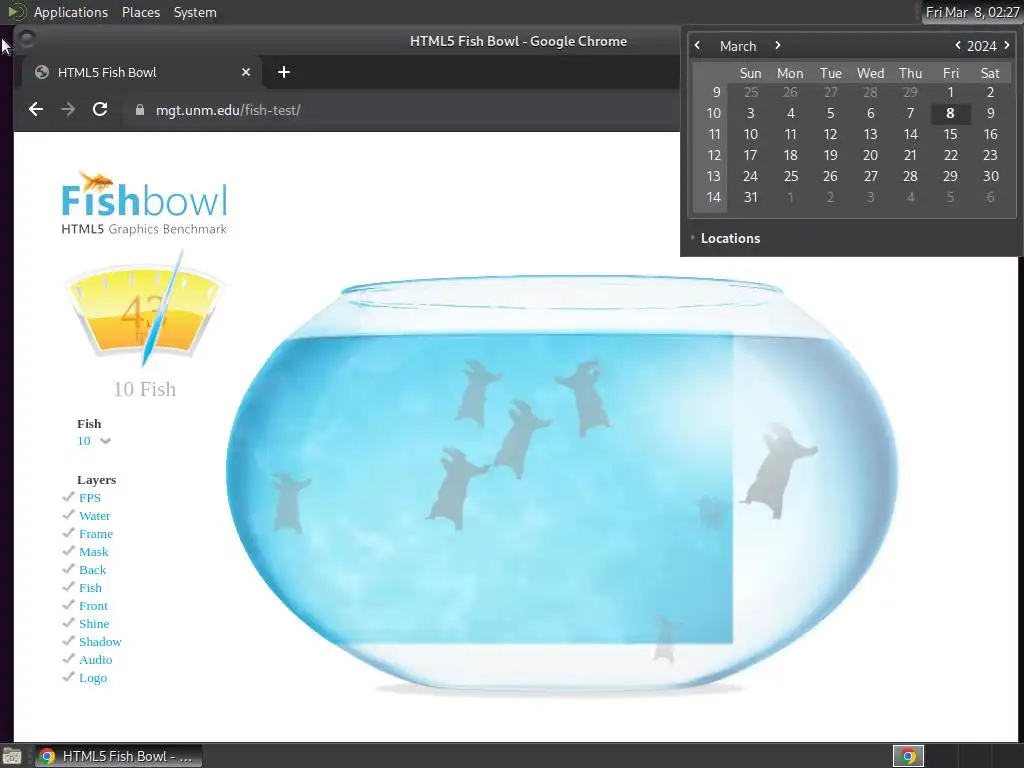Click the browser forward arrow

(68, 110)
